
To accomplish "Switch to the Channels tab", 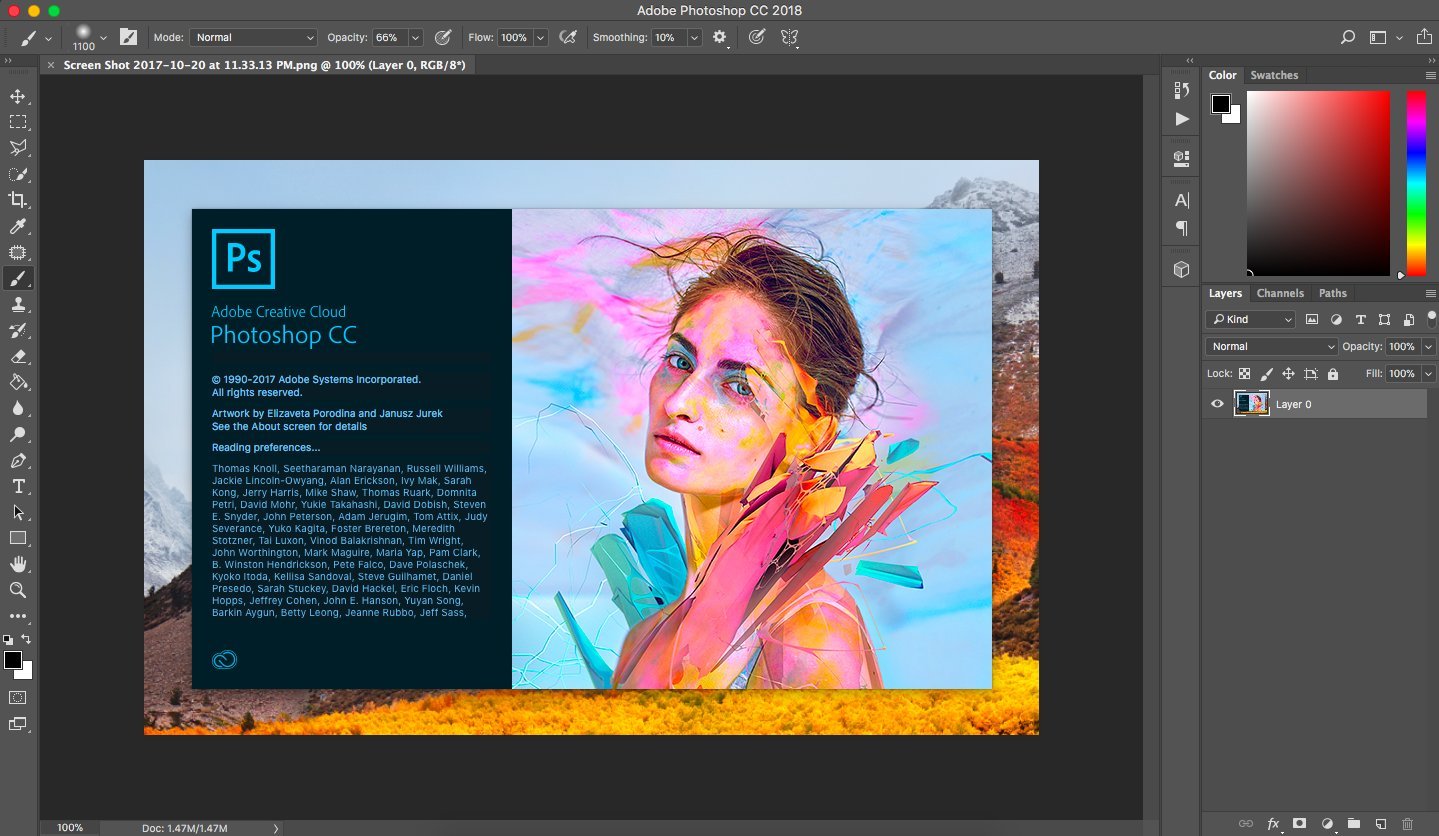I will (1280, 293).
